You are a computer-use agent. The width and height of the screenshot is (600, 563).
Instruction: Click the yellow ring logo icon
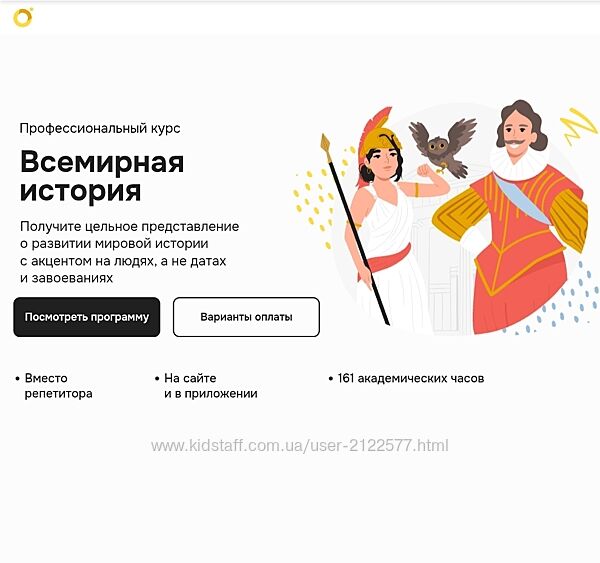pyautogui.click(x=23, y=18)
